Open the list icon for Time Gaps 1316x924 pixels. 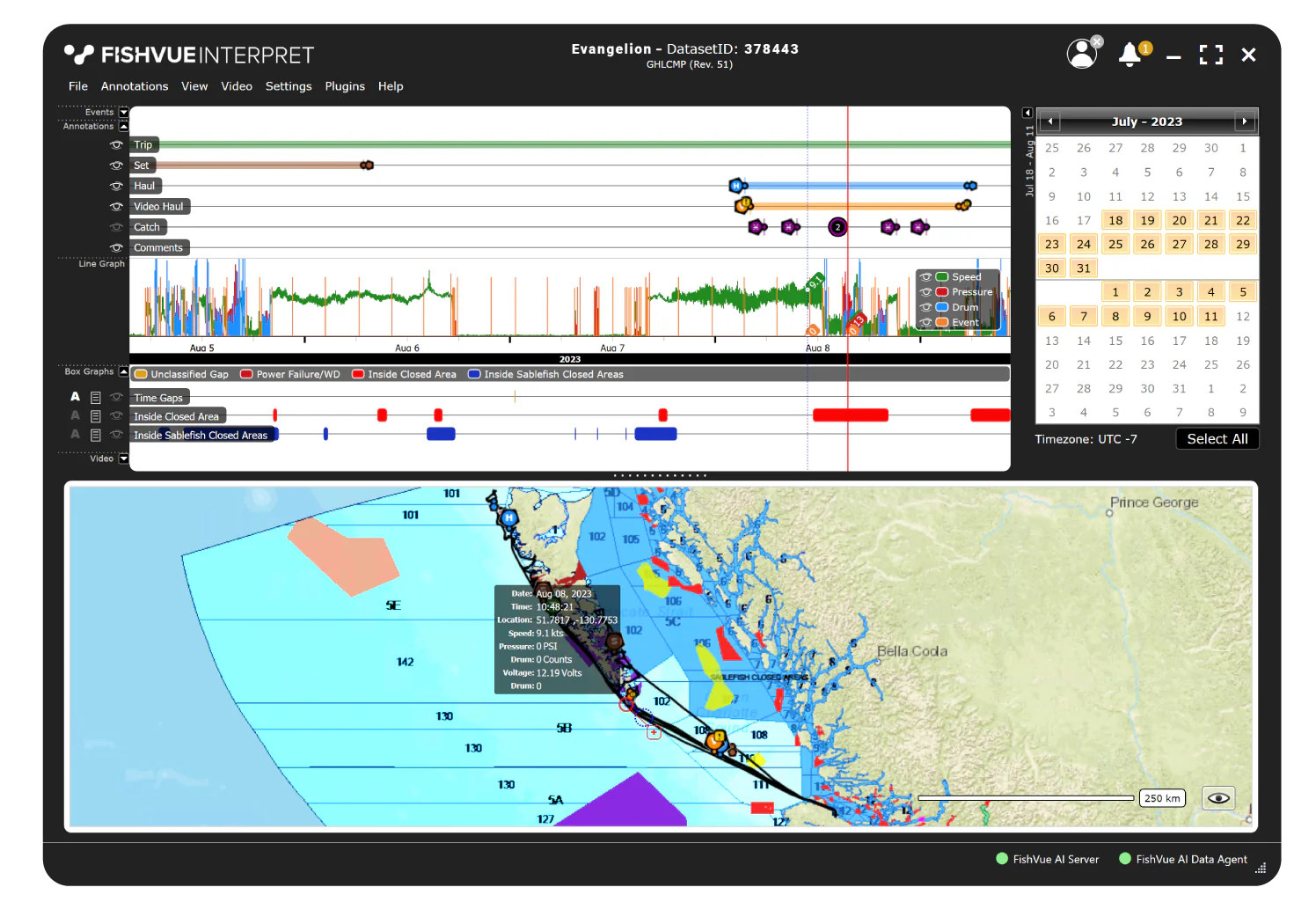96,398
